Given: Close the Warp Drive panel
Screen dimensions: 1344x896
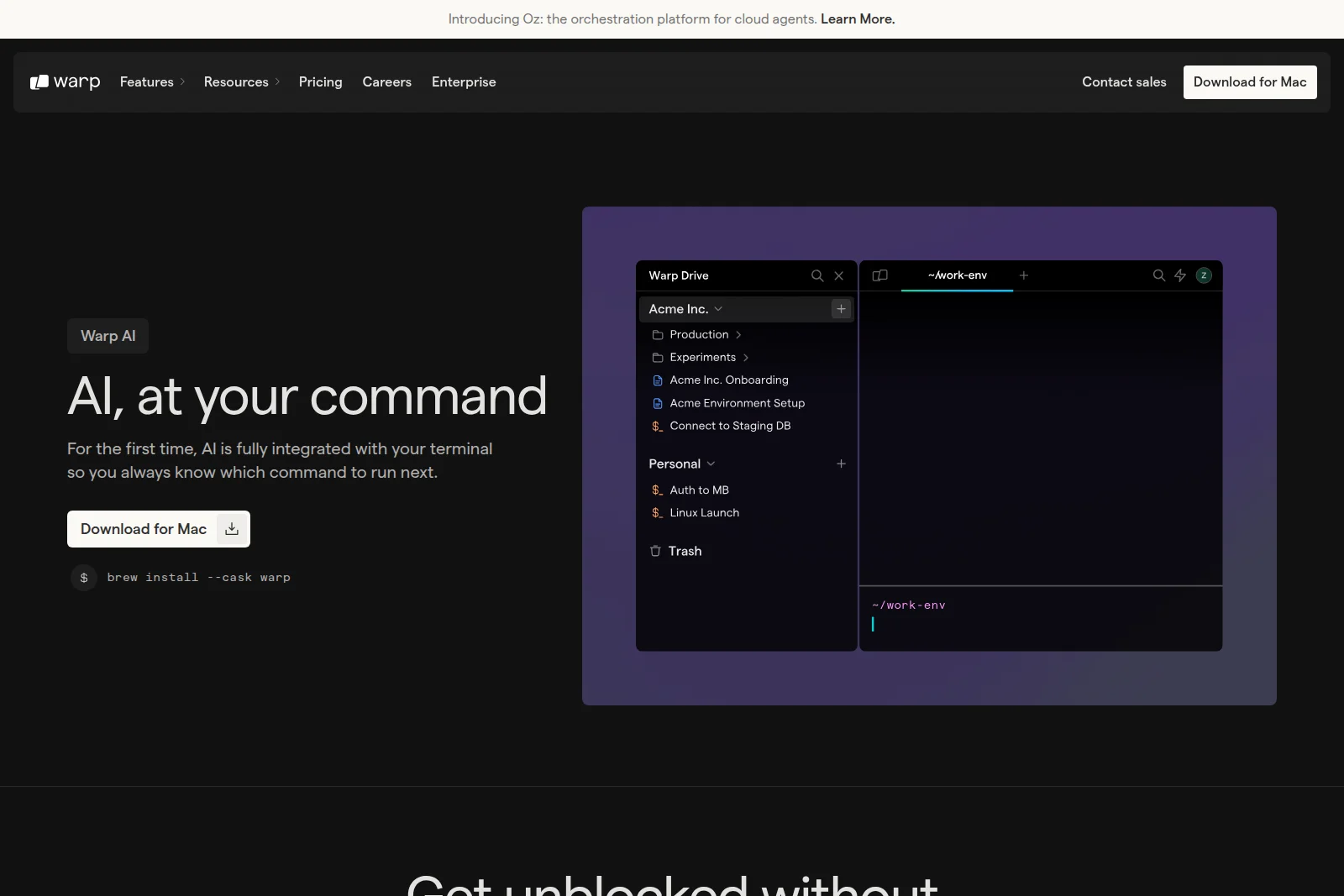Looking at the screenshot, I should (x=839, y=275).
